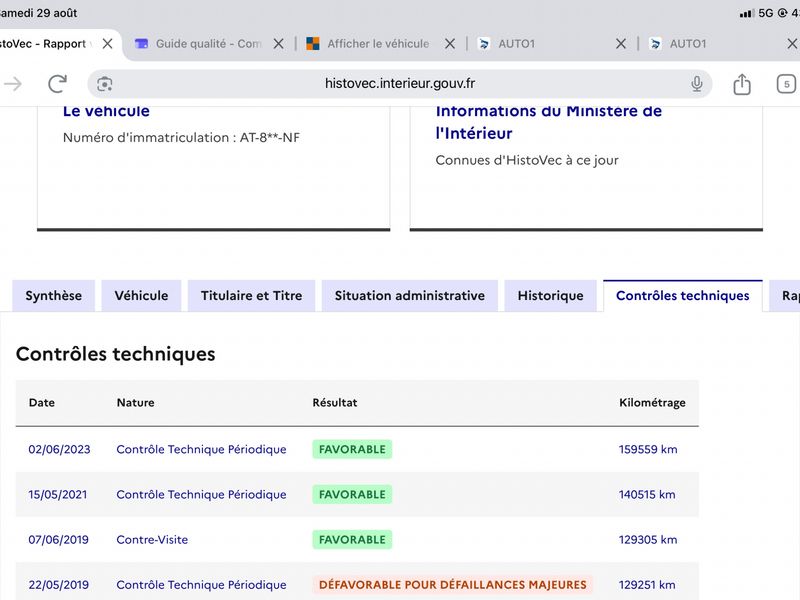This screenshot has height=600, width=800.
Task: Open the tab overview showing 5 tabs
Action: tap(786, 84)
